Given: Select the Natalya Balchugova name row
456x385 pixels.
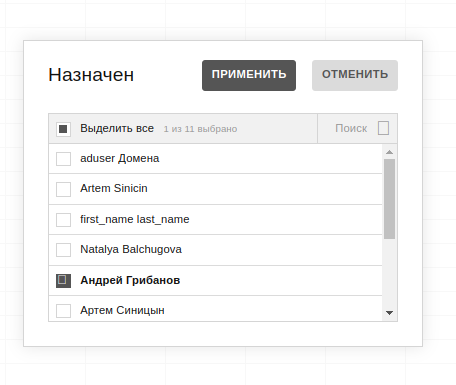Looking at the screenshot, I should pyautogui.click(x=215, y=250).
